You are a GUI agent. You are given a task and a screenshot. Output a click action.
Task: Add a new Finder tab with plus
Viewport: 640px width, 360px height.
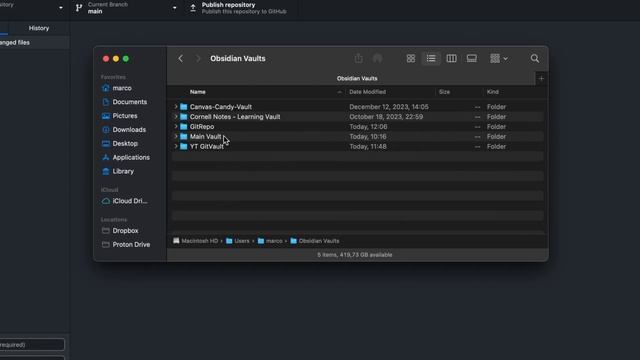pos(541,78)
